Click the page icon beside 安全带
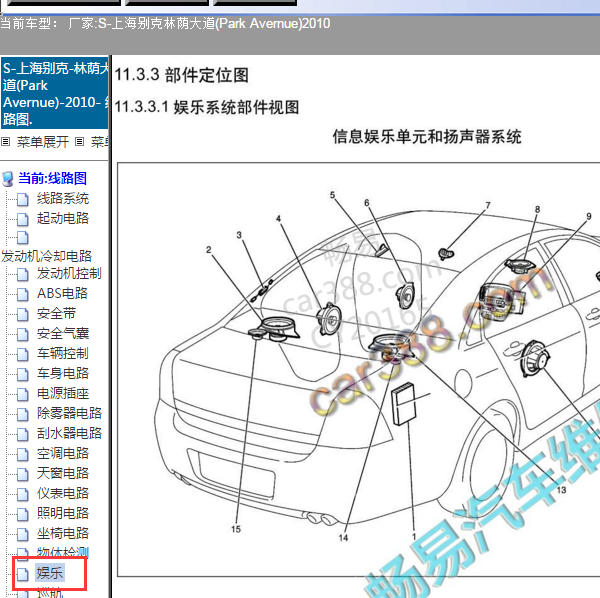600x598 pixels. (x=23, y=314)
